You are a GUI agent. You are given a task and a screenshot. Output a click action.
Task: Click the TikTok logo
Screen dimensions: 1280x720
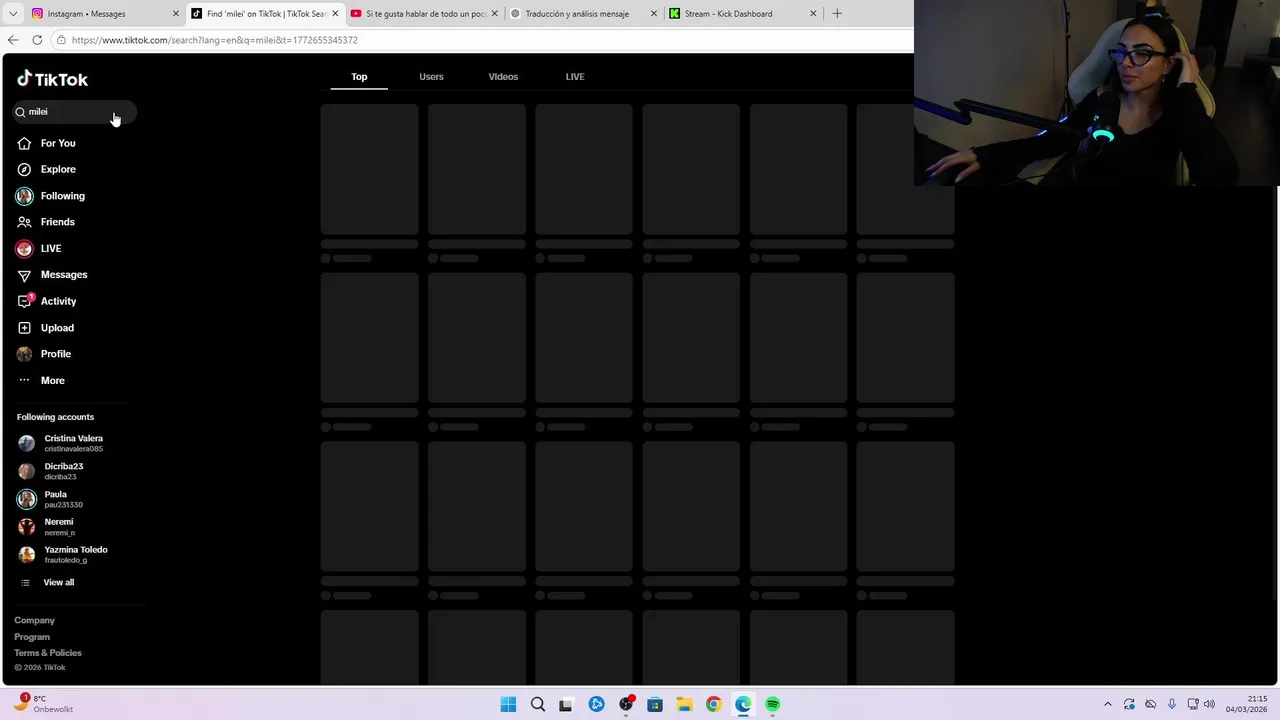coord(52,79)
